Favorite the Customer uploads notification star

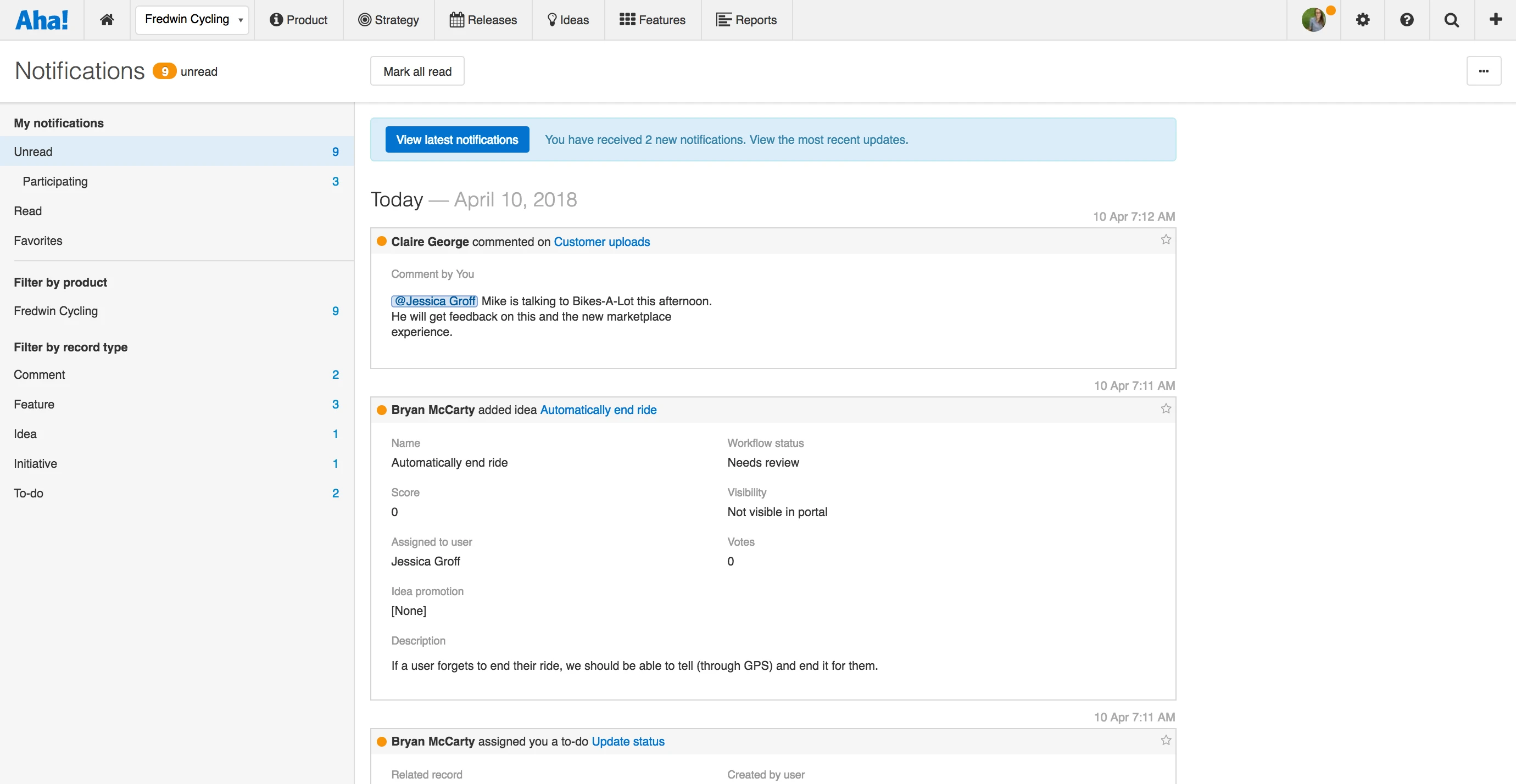(1165, 239)
